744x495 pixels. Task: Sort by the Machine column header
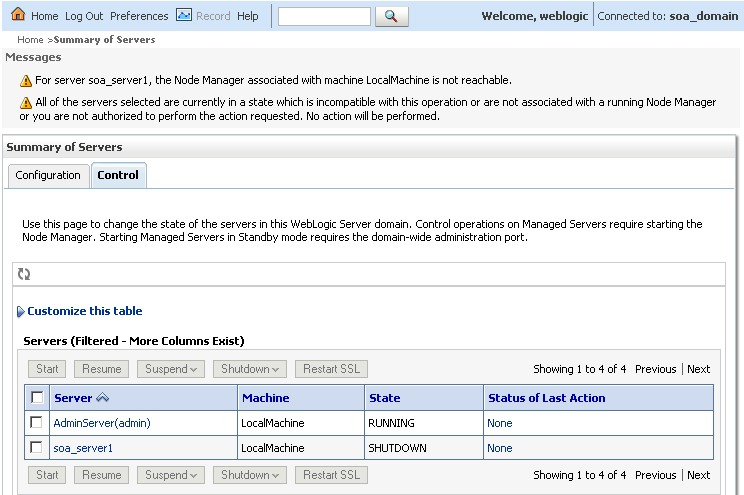point(266,398)
